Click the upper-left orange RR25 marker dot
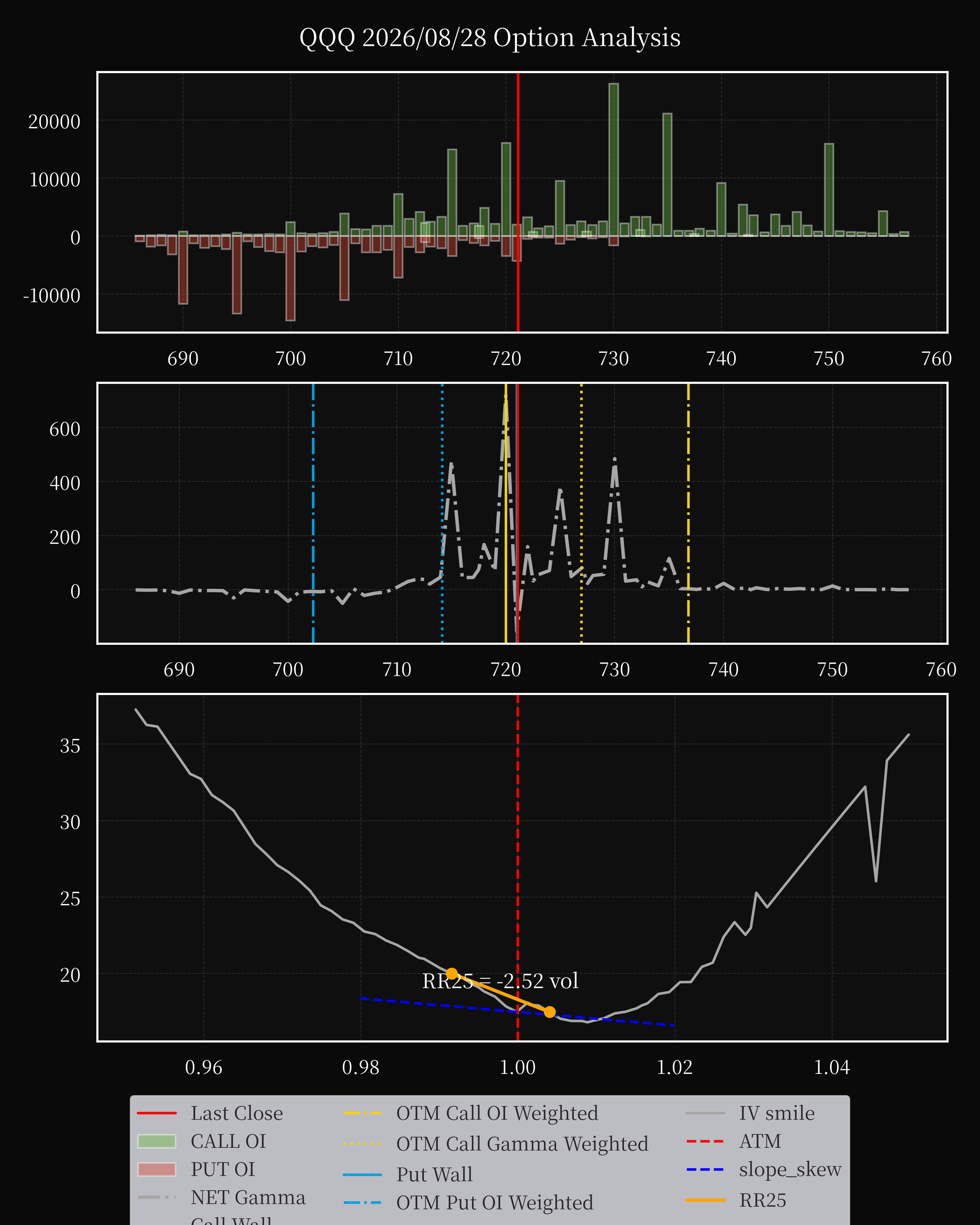This screenshot has height=1225, width=980. (452, 973)
